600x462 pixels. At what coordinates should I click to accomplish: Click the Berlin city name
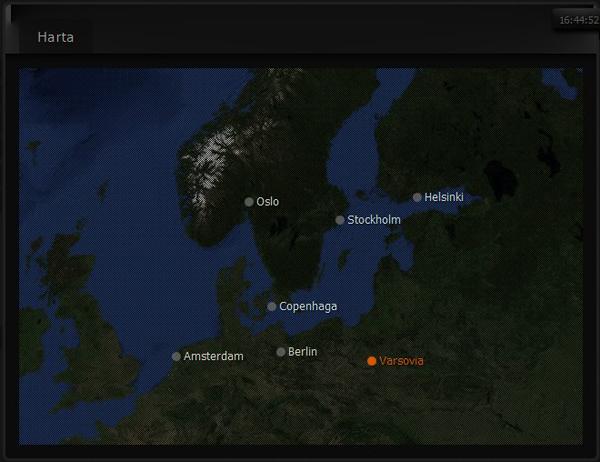pos(303,352)
